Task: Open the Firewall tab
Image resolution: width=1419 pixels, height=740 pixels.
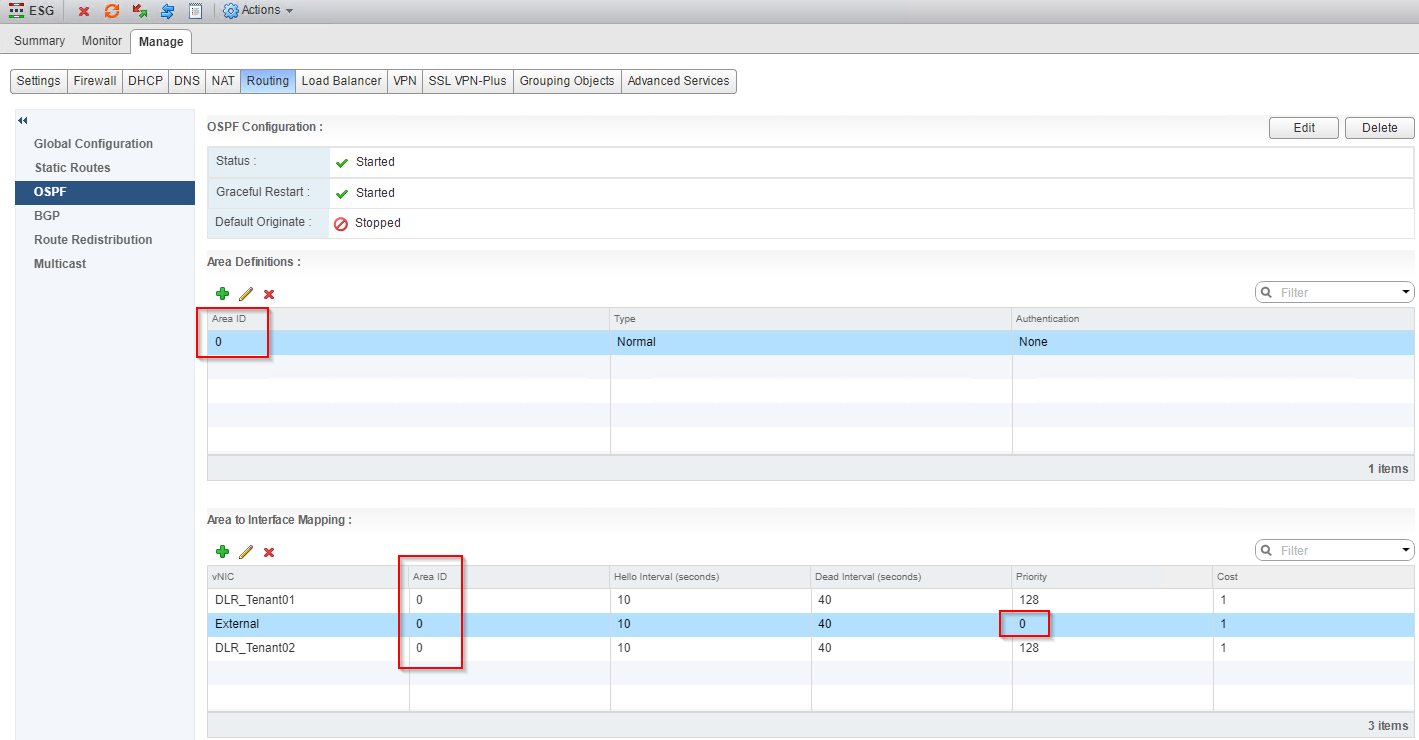Action: point(95,81)
